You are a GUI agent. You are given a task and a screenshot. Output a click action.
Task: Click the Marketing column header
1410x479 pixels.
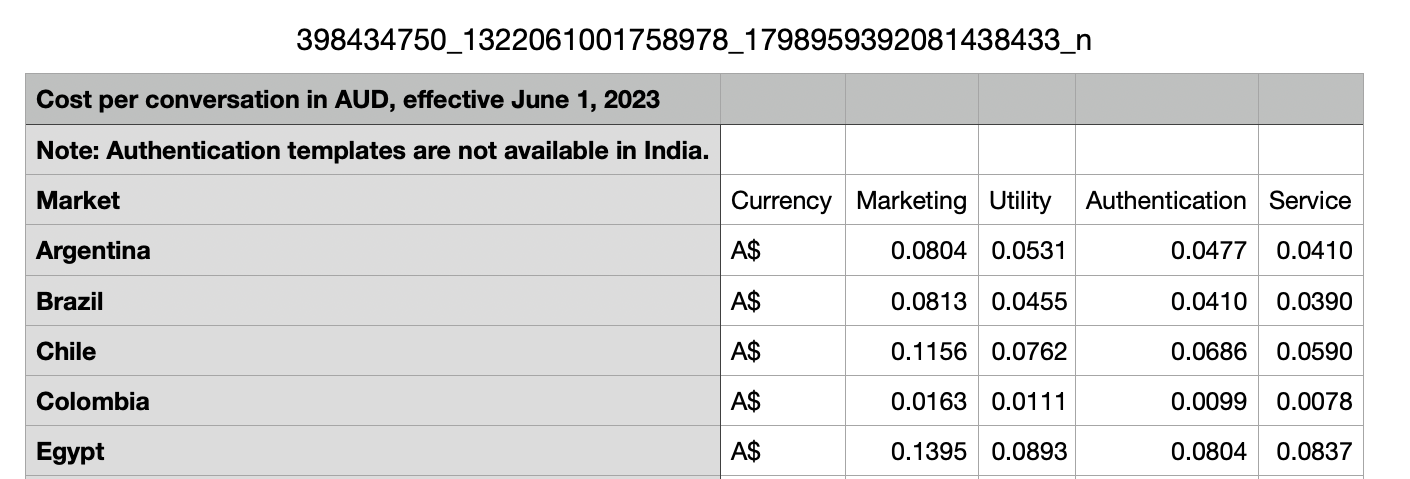tap(911, 201)
